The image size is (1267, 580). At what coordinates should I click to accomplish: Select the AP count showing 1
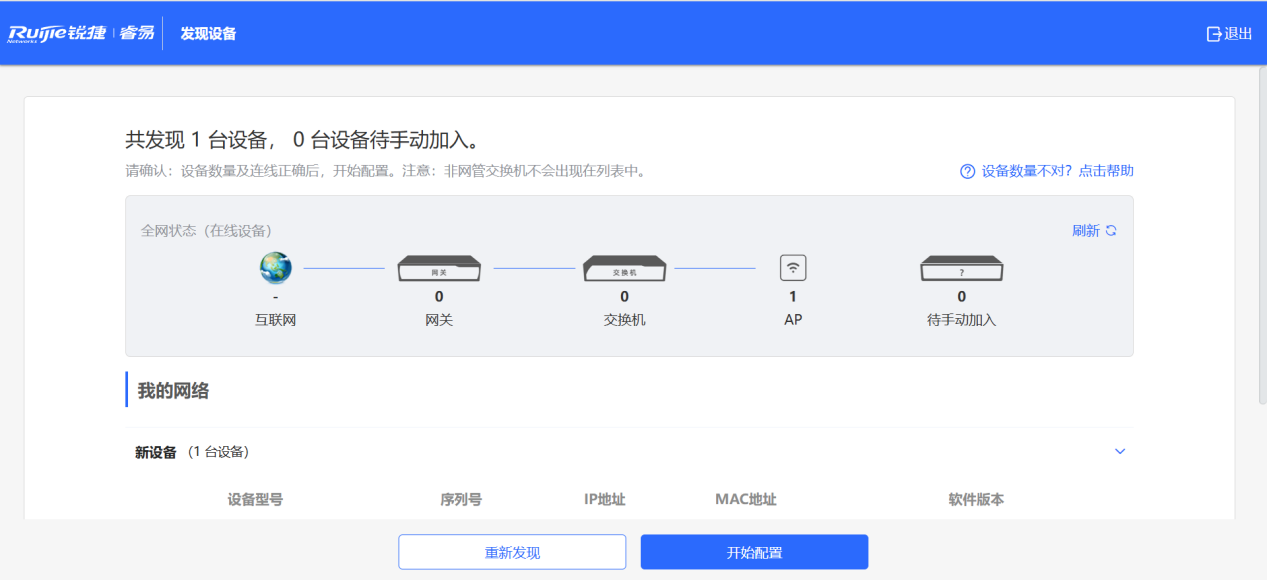(791, 296)
